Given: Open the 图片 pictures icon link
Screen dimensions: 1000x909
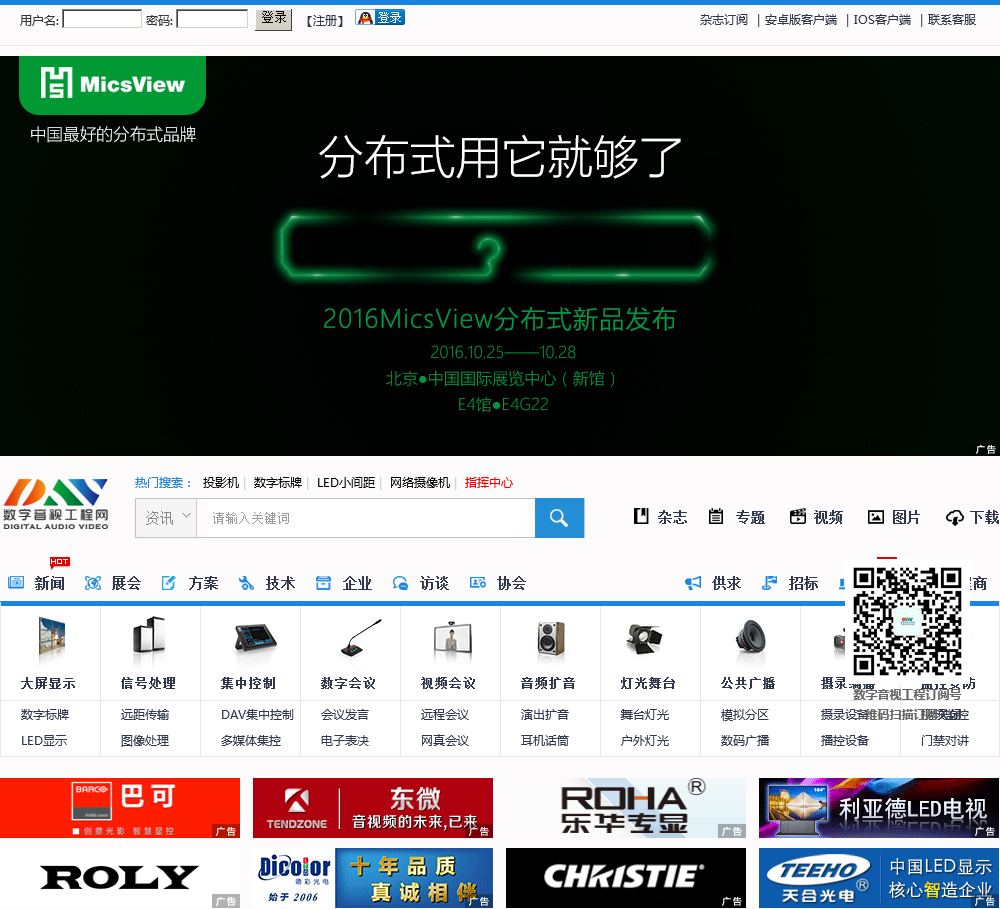Looking at the screenshot, I should click(x=893, y=517).
